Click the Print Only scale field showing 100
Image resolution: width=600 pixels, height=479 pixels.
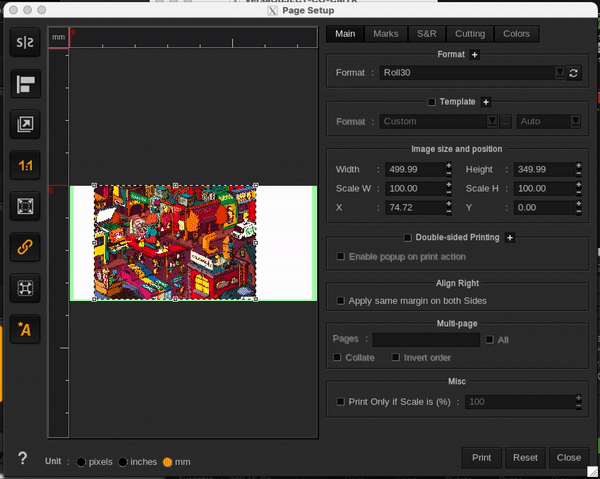[x=520, y=402]
